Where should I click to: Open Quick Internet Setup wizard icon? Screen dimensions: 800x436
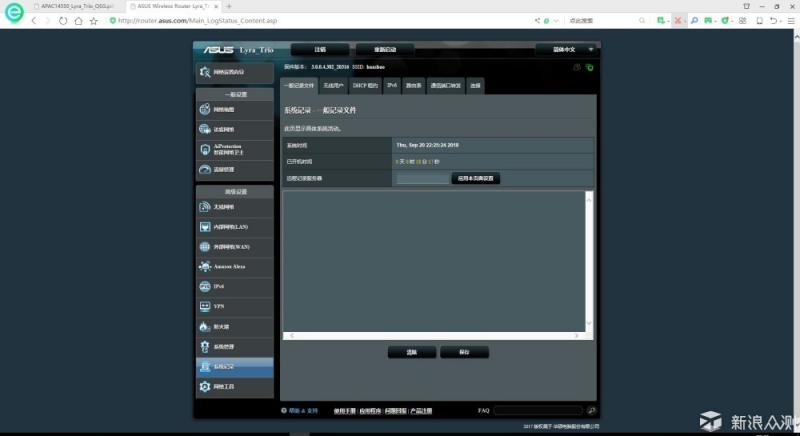[205, 72]
